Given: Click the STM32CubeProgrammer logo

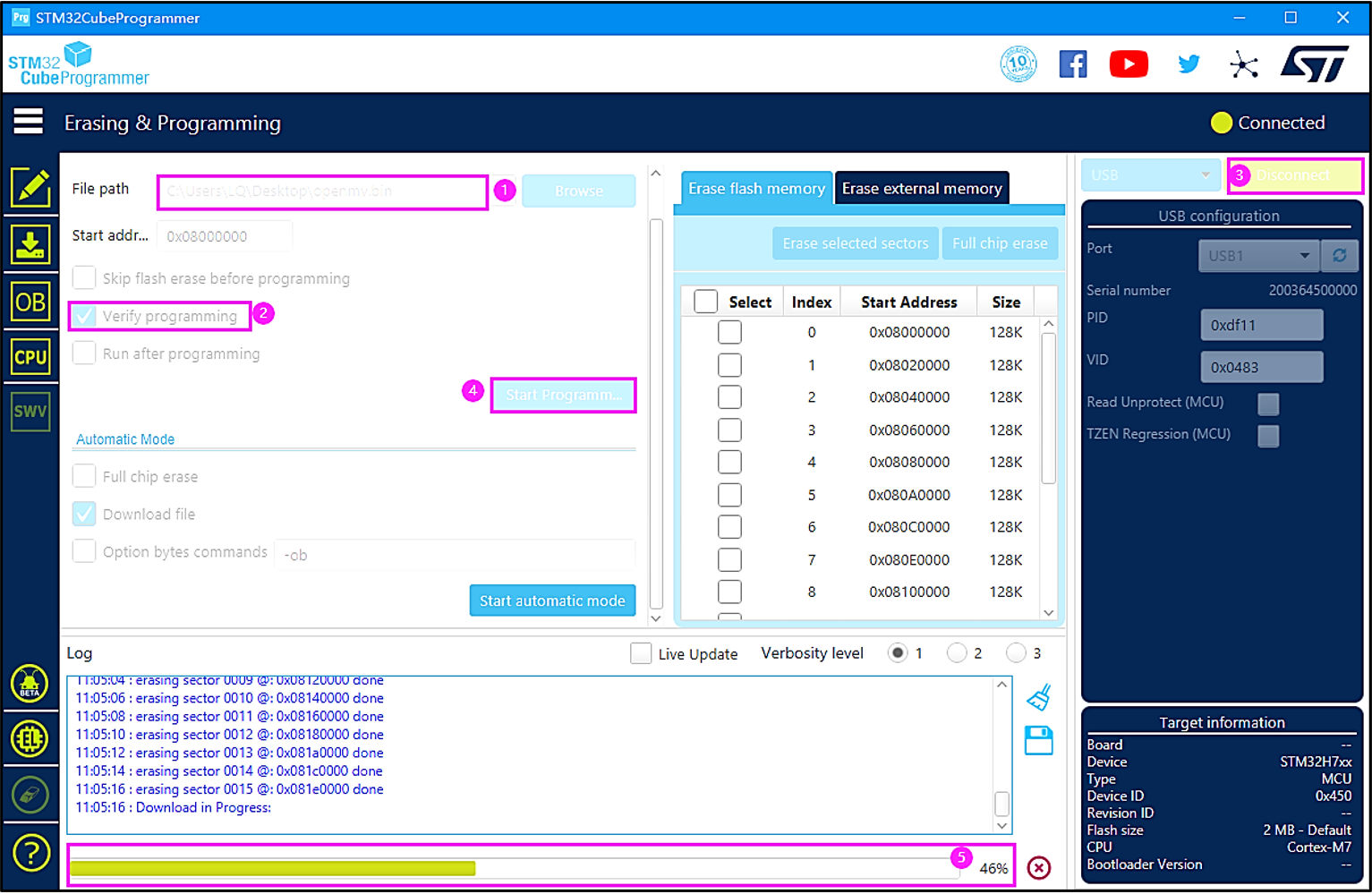Looking at the screenshot, I should [x=79, y=64].
